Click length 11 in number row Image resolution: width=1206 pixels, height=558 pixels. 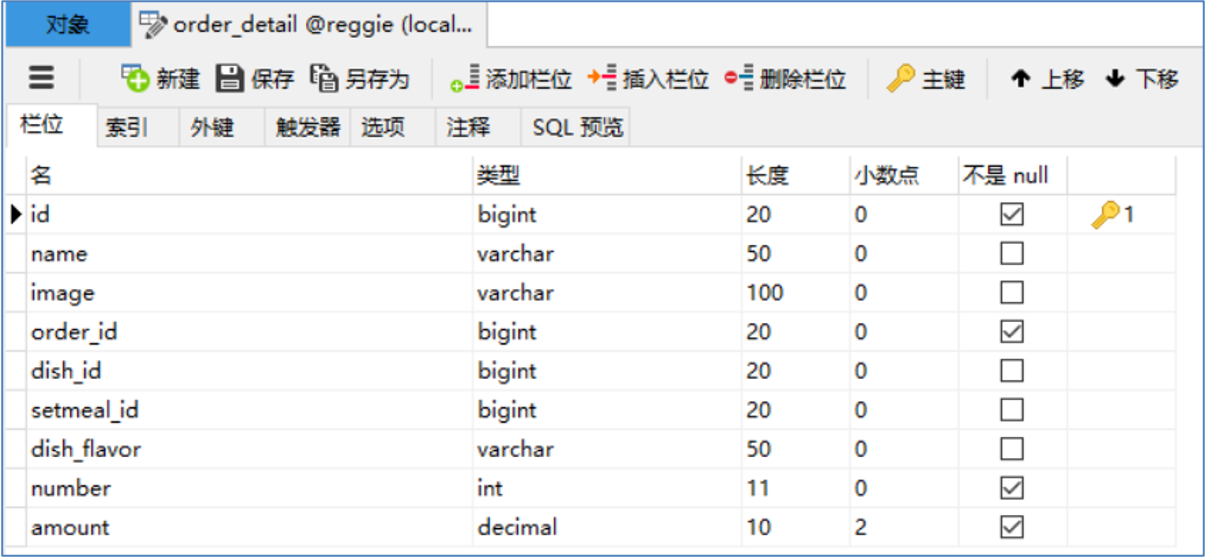796,487
